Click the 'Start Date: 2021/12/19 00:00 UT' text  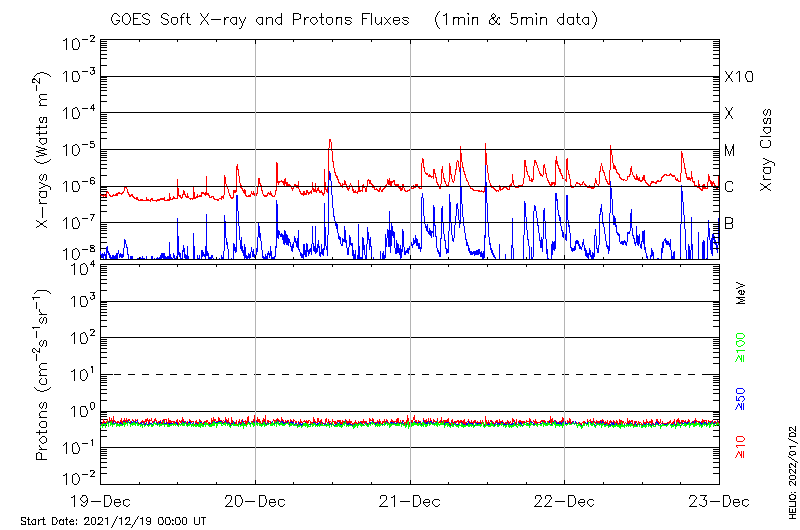point(113,521)
